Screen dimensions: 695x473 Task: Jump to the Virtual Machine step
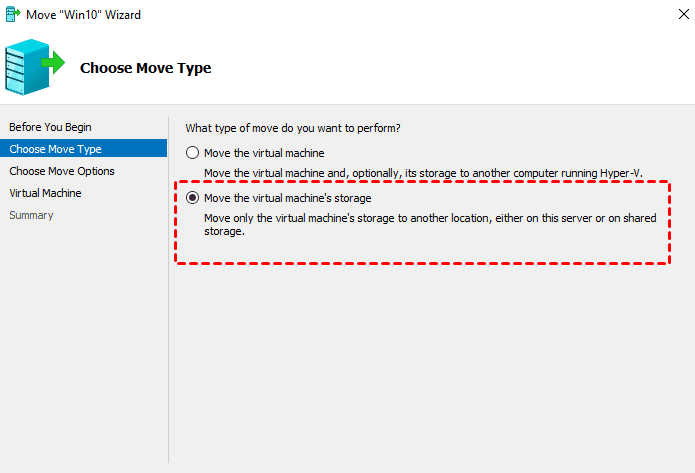coord(45,193)
